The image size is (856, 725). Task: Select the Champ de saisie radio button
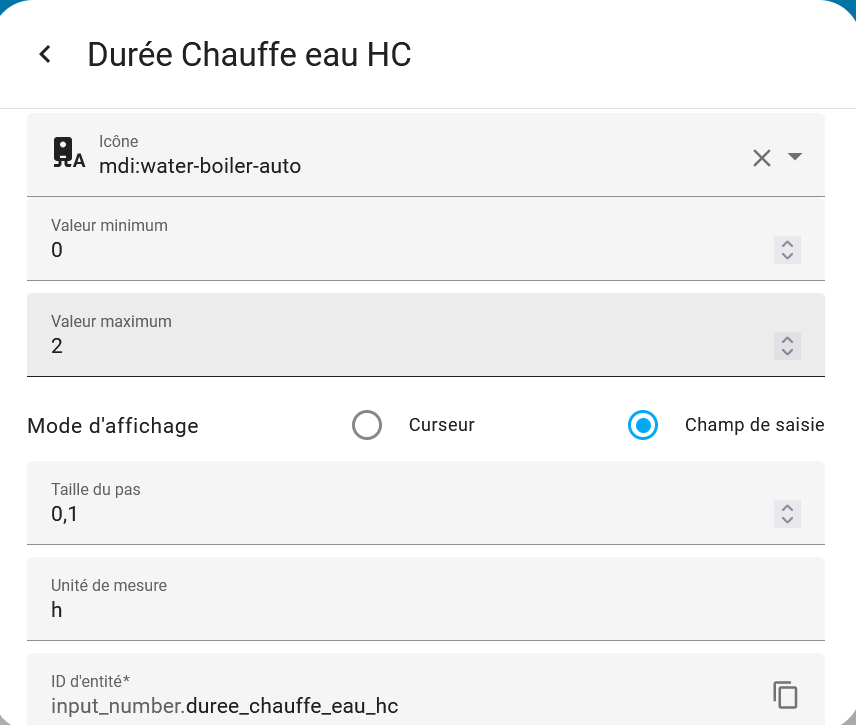point(643,425)
